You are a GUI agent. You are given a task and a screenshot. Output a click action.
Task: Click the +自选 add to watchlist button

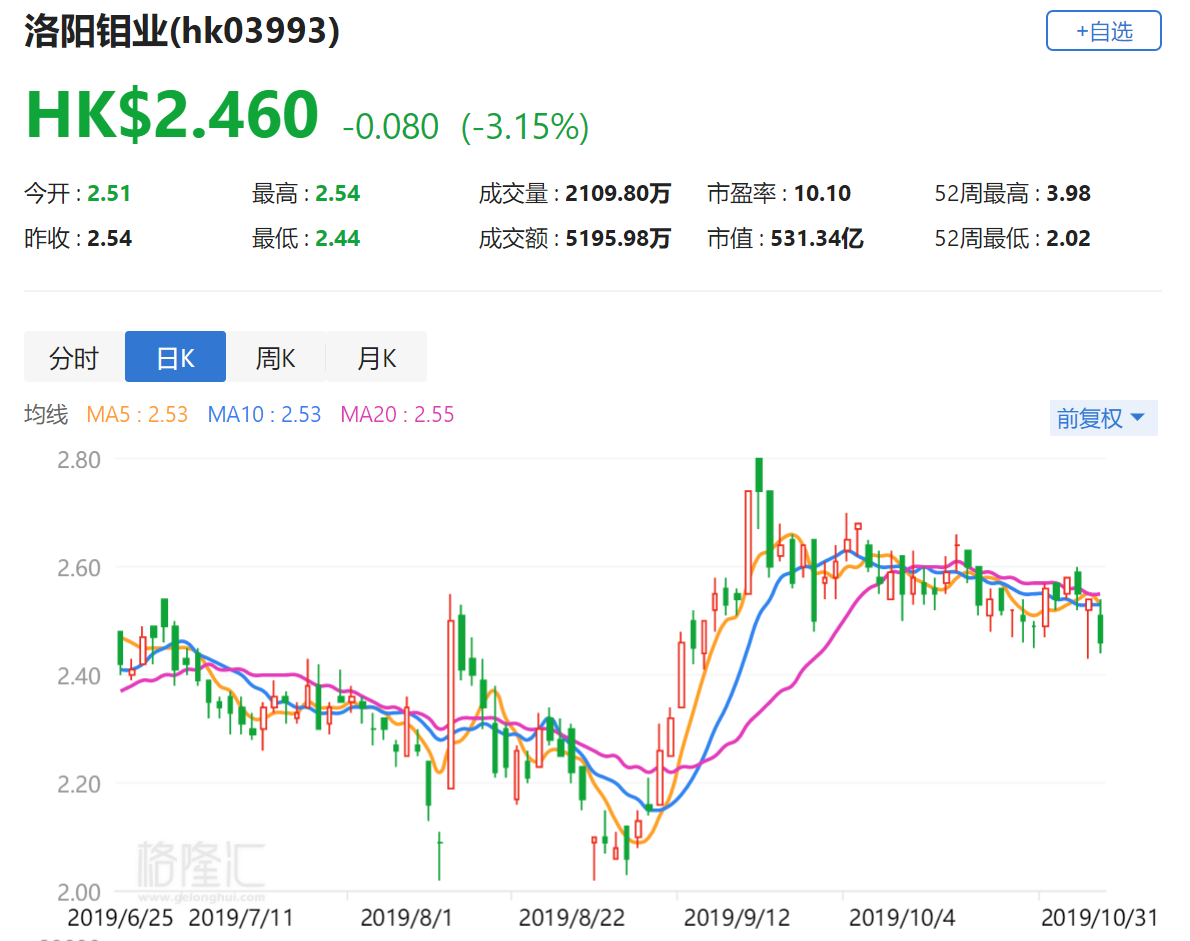(1103, 31)
